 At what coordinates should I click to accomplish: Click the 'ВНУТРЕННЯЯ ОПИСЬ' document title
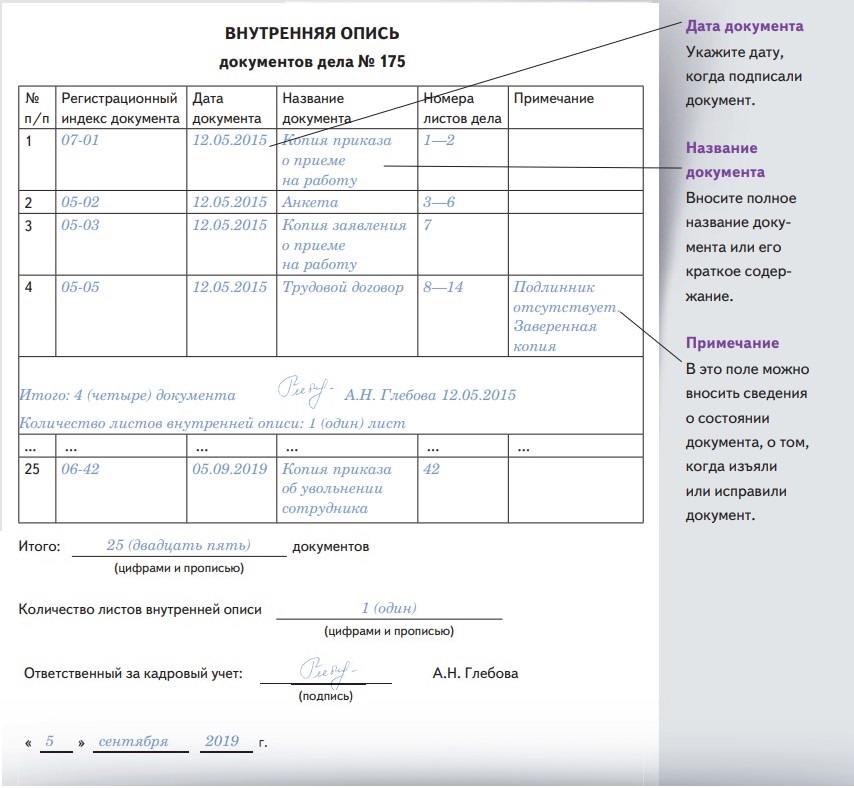311,36
